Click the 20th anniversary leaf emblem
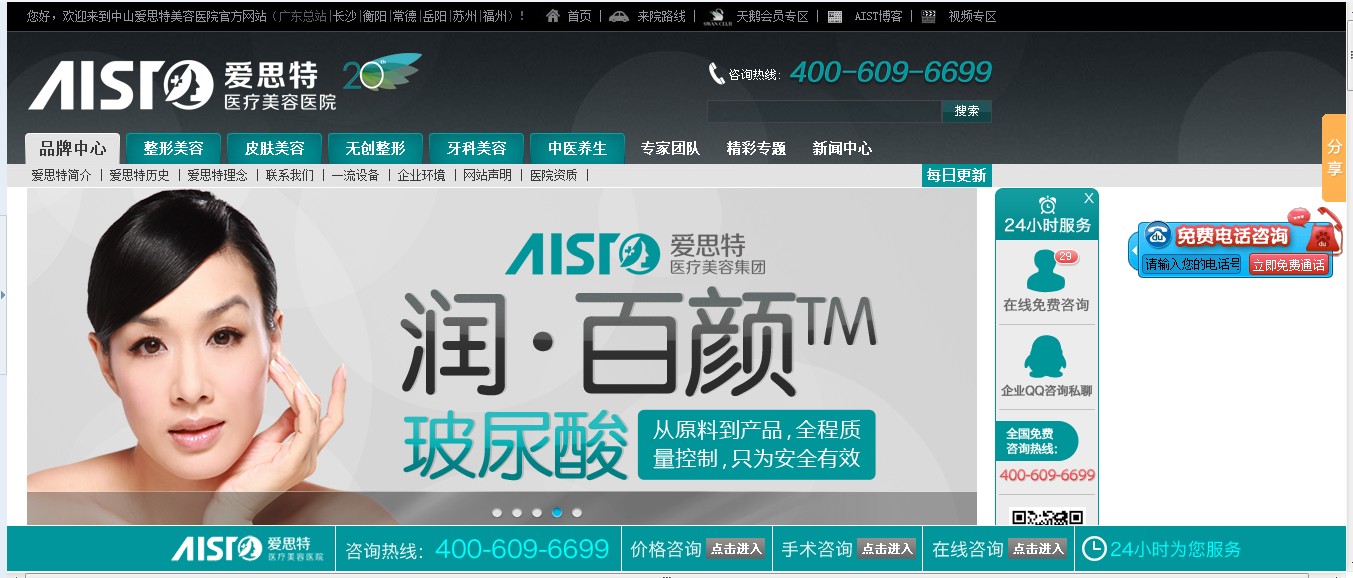The width and height of the screenshot is (1353, 578). tap(383, 72)
